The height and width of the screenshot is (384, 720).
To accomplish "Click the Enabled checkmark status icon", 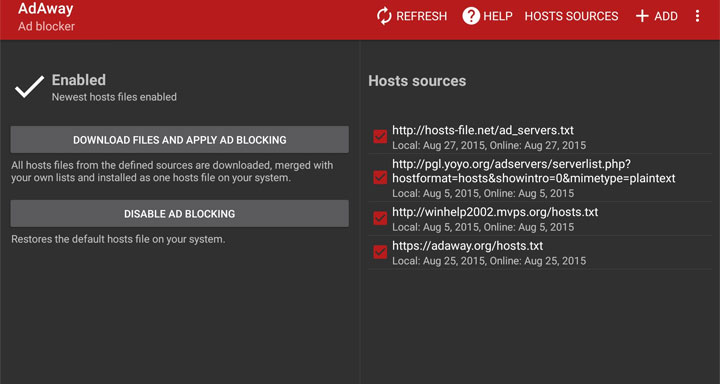I will [x=29, y=87].
